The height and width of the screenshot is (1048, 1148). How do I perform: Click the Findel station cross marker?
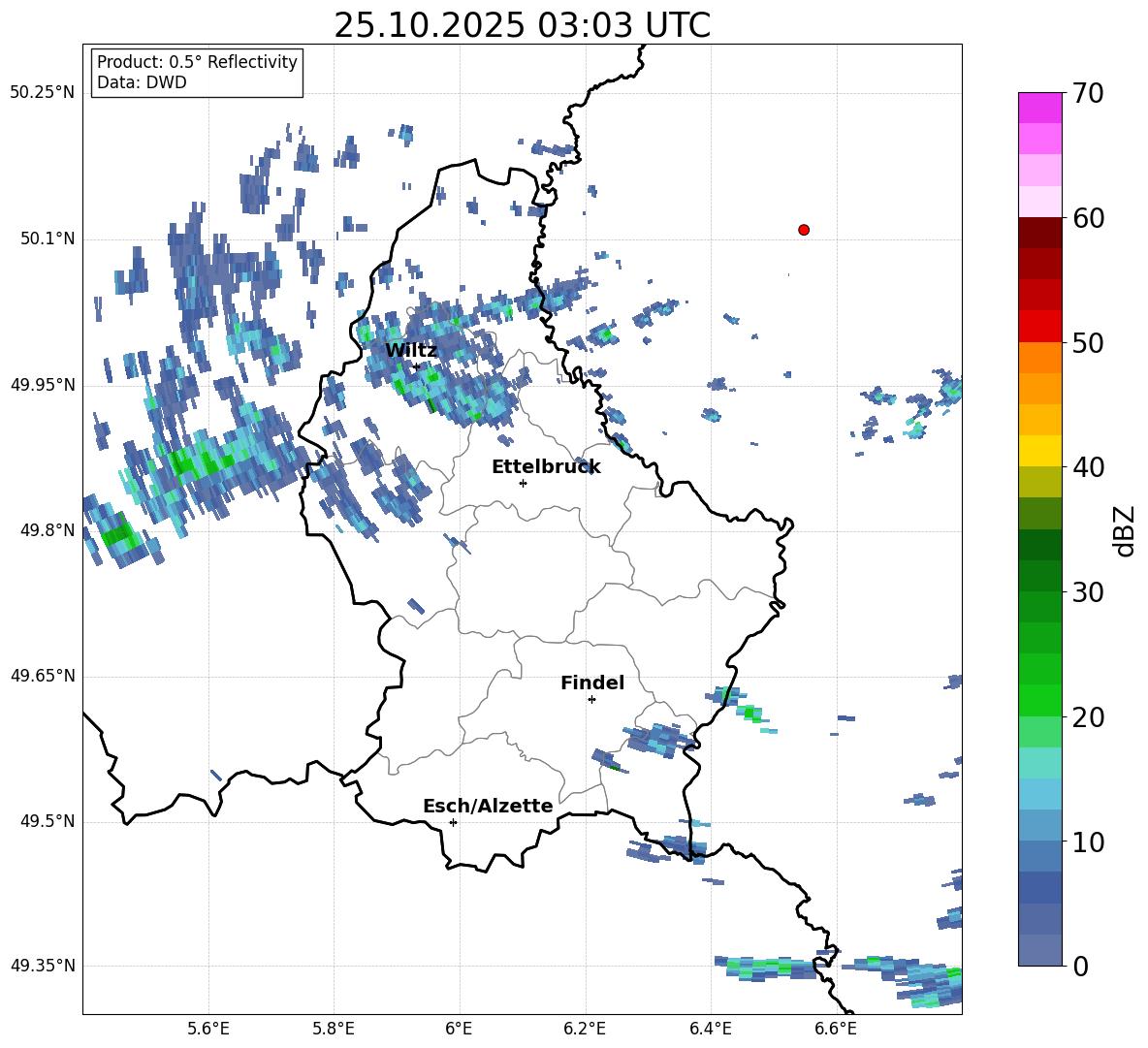point(591,700)
